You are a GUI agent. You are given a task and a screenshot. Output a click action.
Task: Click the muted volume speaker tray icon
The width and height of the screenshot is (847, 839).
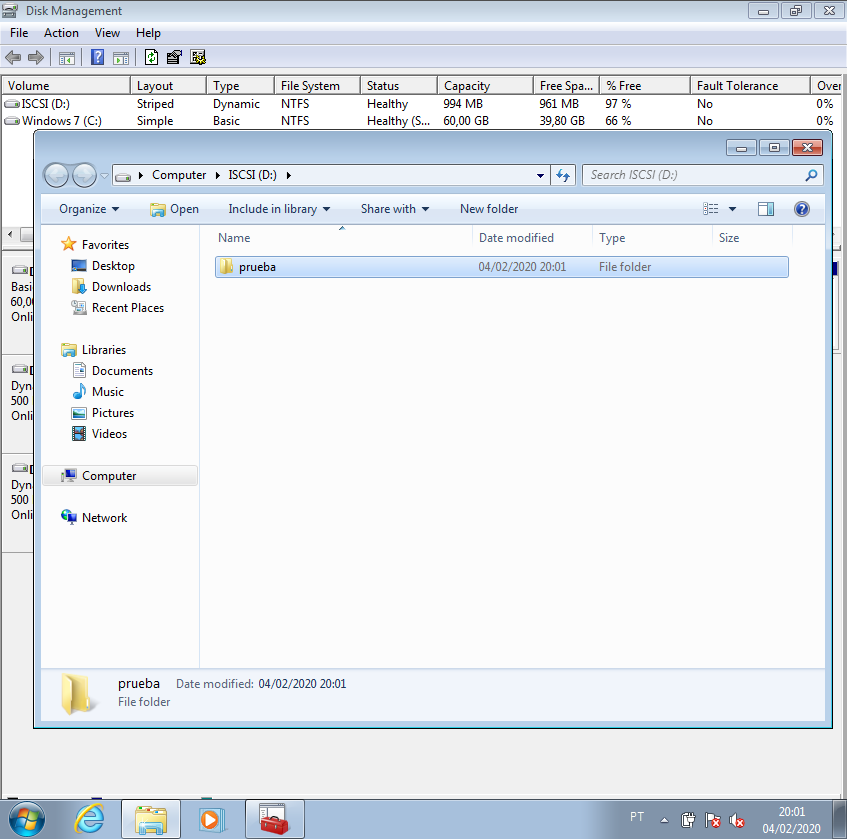coord(737,820)
